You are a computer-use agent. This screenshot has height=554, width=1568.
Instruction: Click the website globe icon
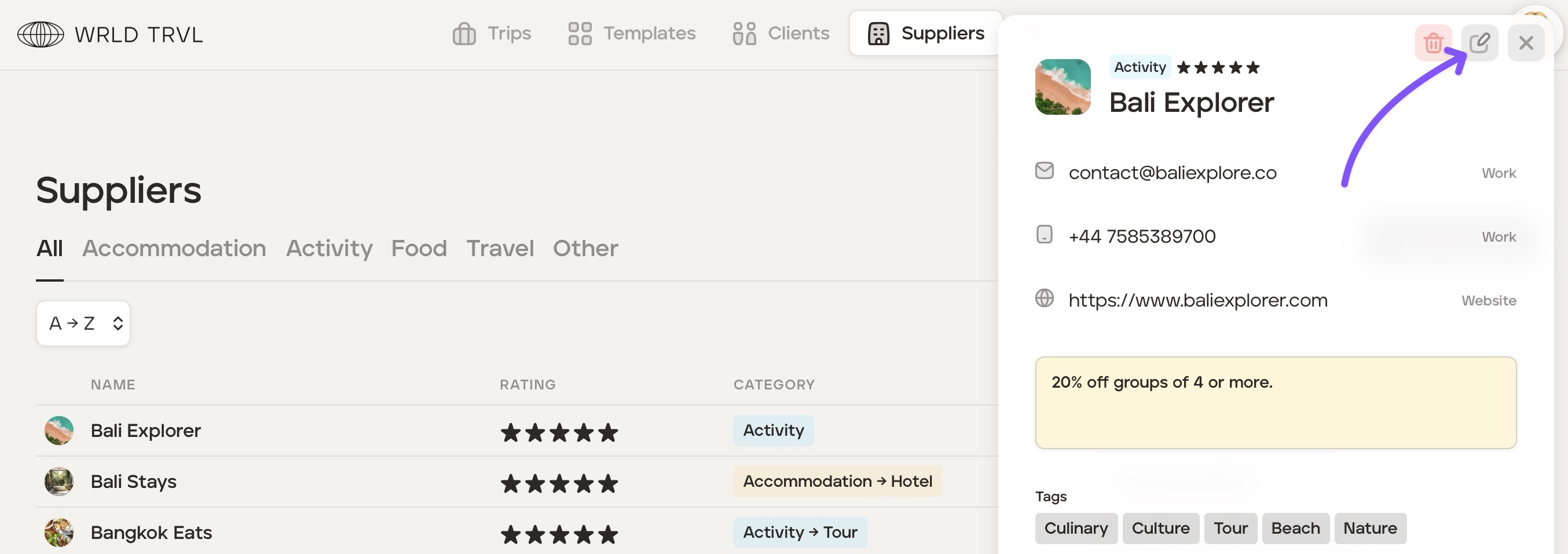[1044, 298]
